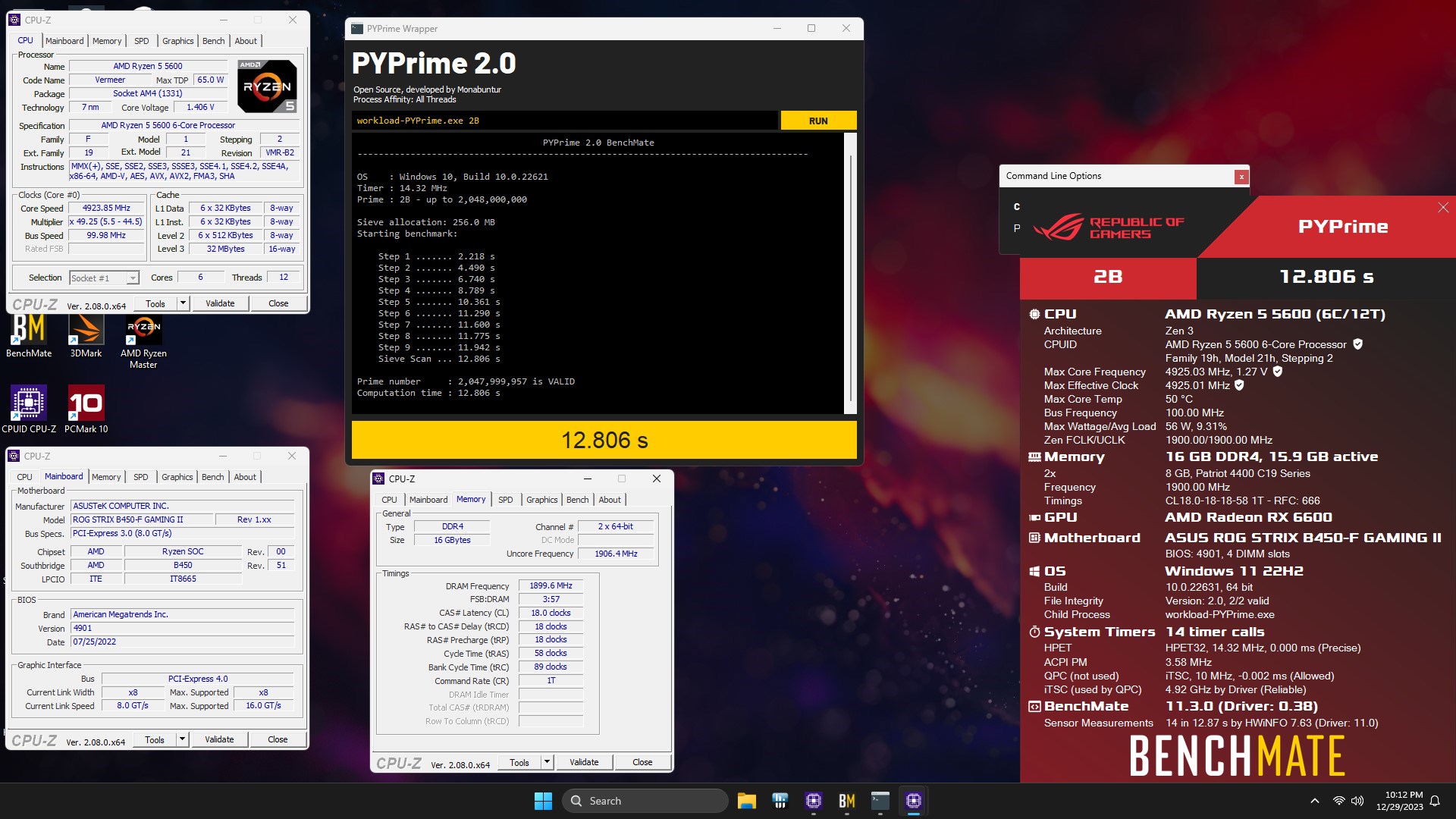Click the OS Windows icon in BenchMate
1456x819 pixels.
pos(1034,571)
